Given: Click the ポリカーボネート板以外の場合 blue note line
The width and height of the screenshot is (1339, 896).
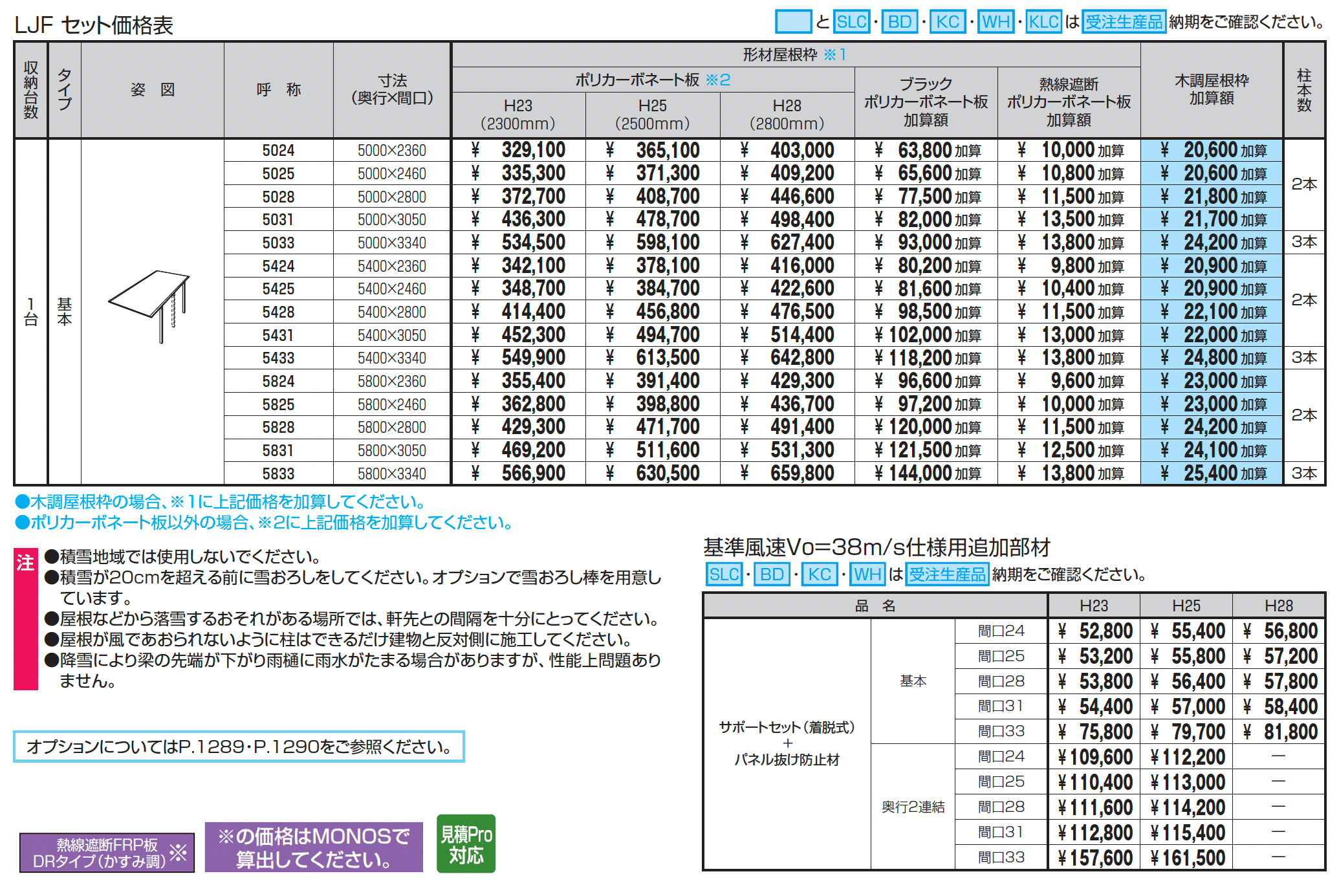Looking at the screenshot, I should pos(264,522).
